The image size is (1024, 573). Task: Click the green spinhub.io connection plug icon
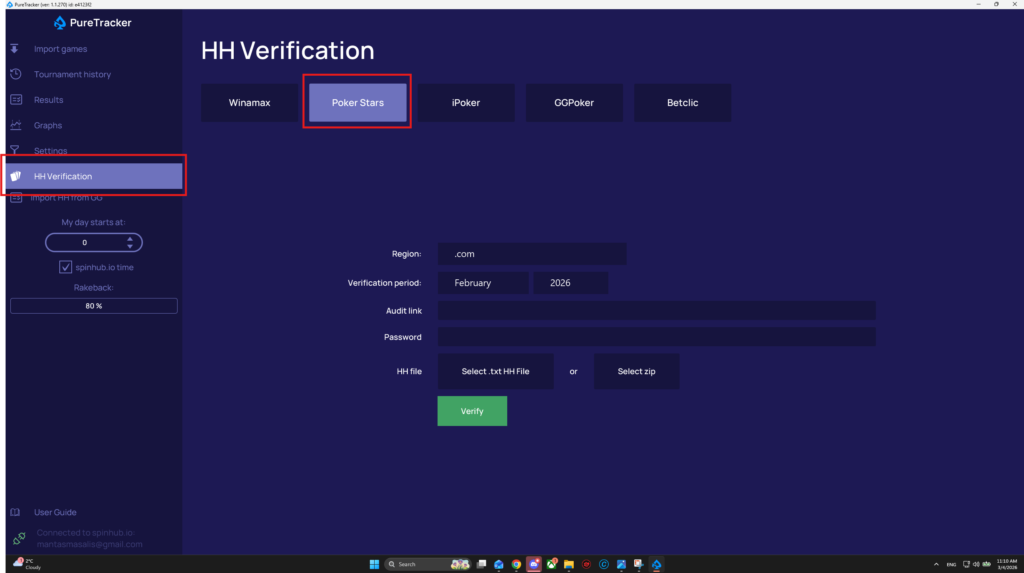(x=19, y=538)
